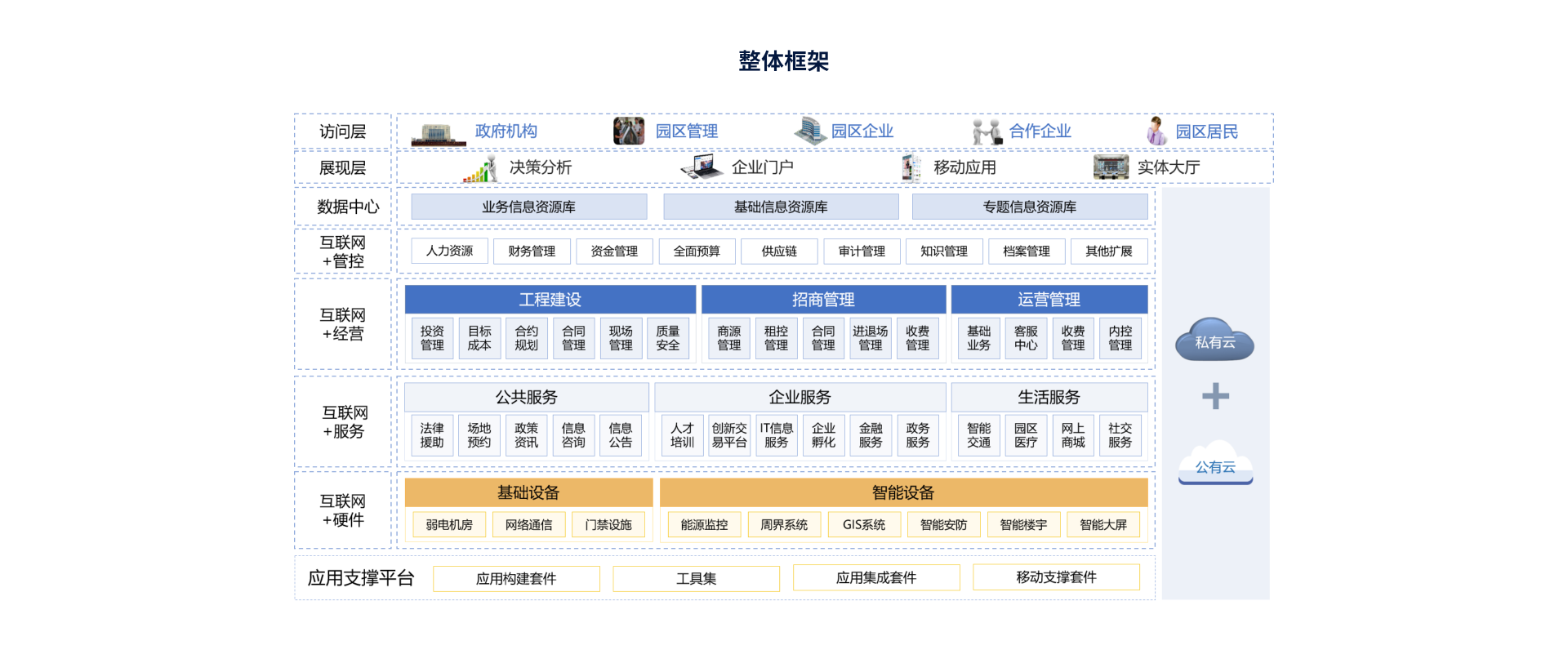The image size is (1568, 650).
Task: Click the 园区管理 photo icon
Action: point(629,131)
